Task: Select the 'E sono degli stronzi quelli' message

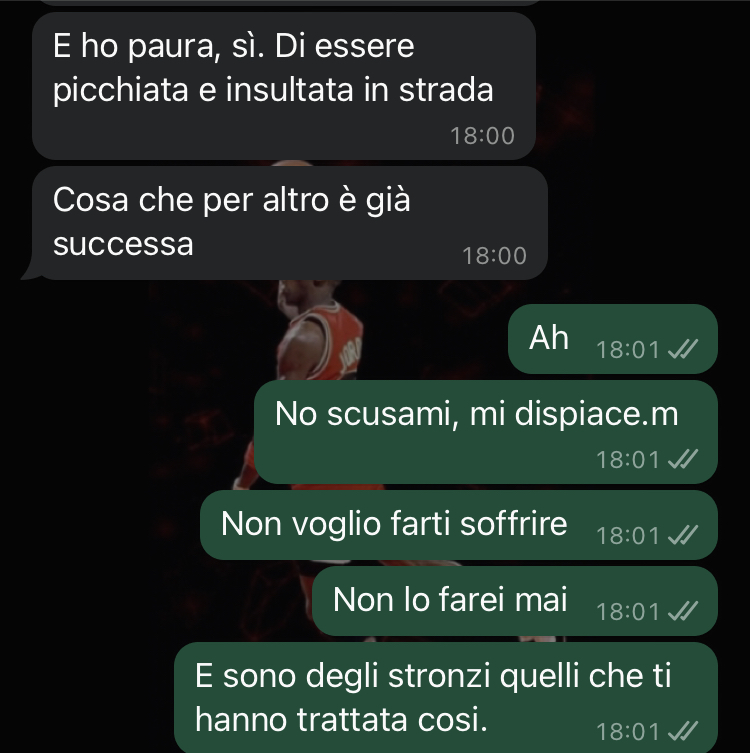Action: [446, 697]
